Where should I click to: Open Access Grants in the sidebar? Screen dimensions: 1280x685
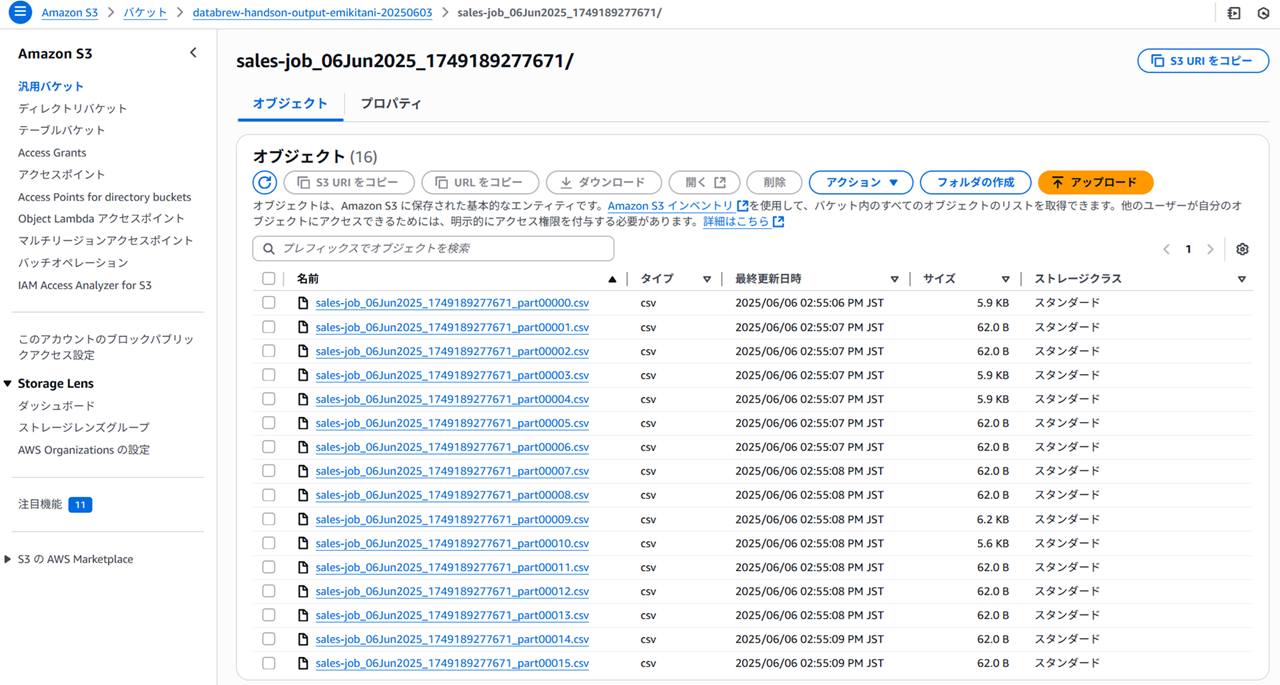(x=52, y=153)
